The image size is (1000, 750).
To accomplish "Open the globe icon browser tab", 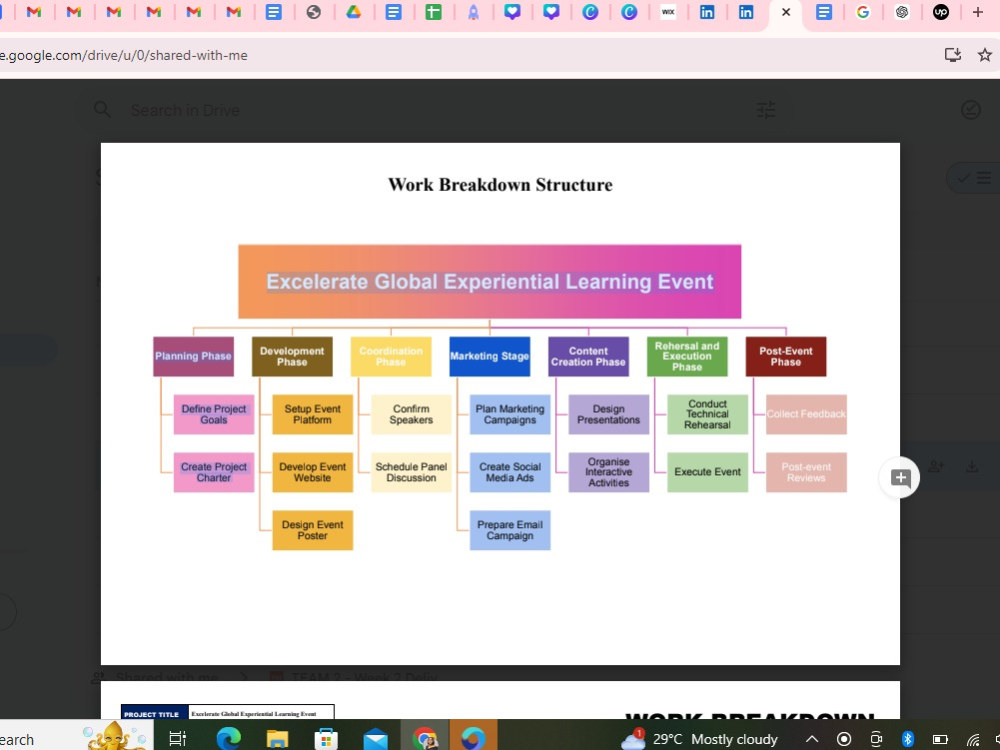I will click(x=313, y=11).
